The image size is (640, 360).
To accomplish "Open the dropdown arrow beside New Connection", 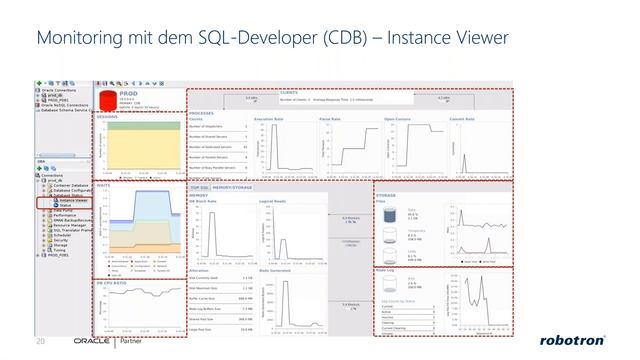I will (x=44, y=83).
